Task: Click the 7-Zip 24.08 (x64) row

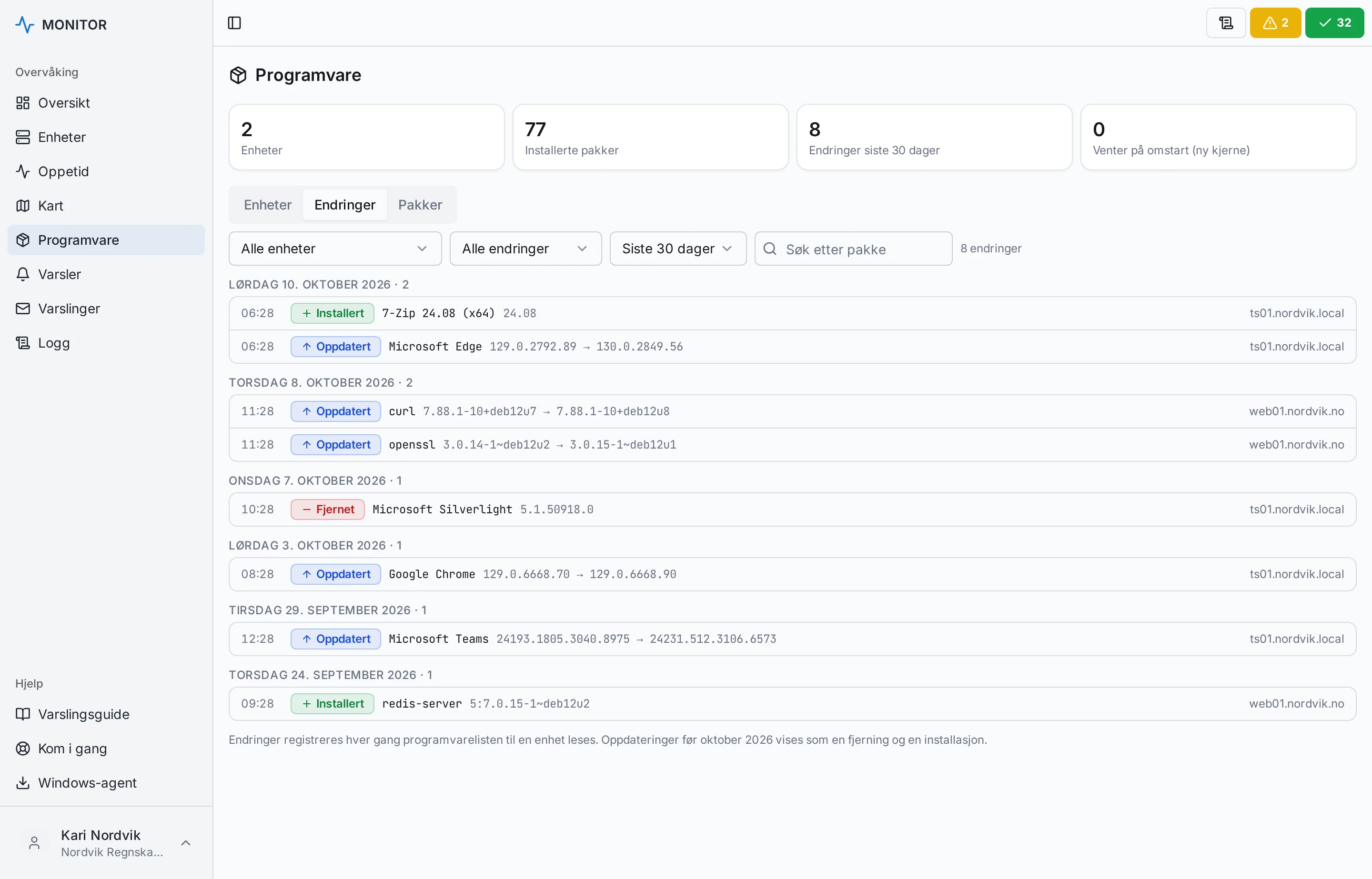Action: tap(792, 313)
